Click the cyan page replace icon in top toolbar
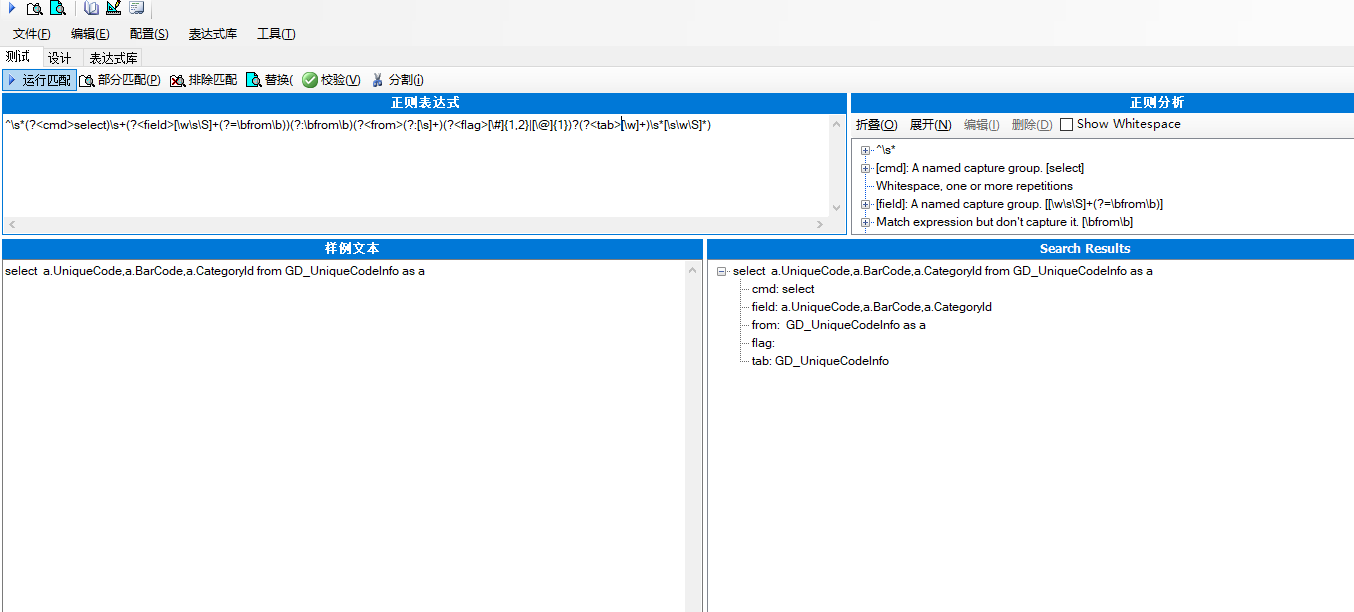Viewport: 1354px width, 612px height. [58, 8]
